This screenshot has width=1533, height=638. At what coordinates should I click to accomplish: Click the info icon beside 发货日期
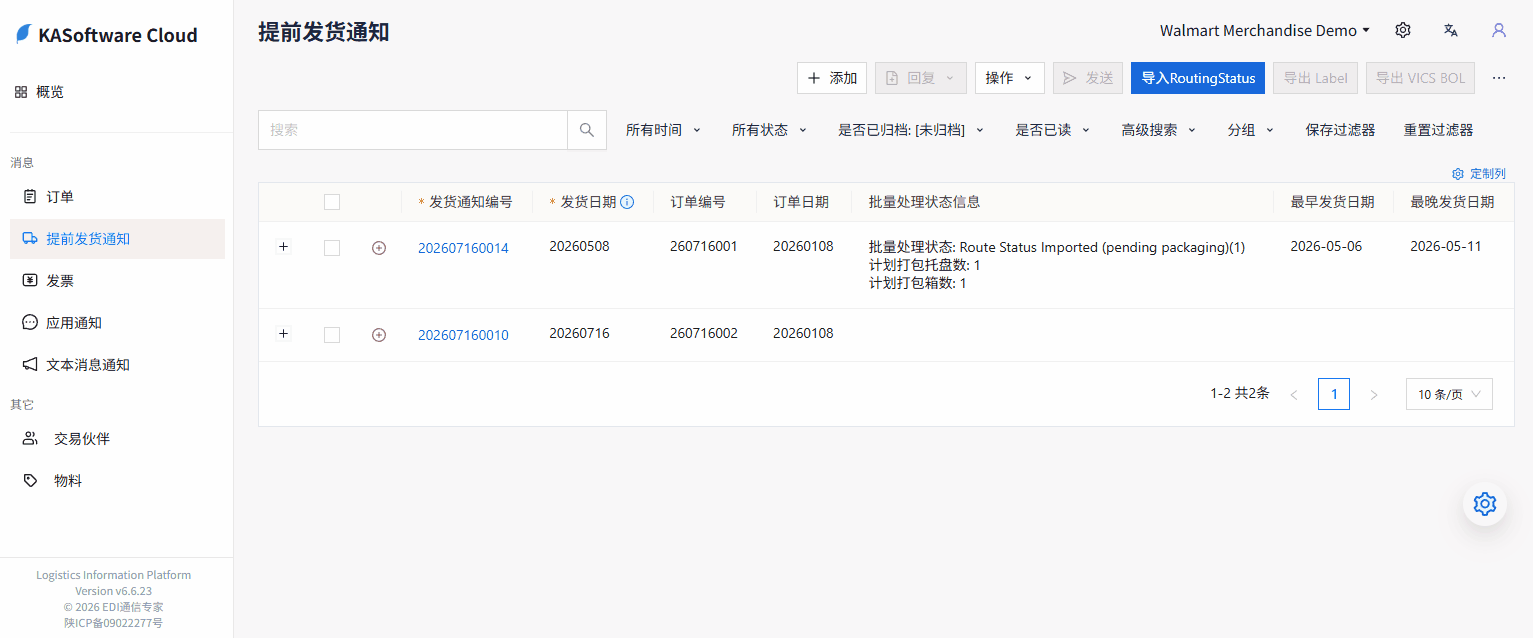627,202
